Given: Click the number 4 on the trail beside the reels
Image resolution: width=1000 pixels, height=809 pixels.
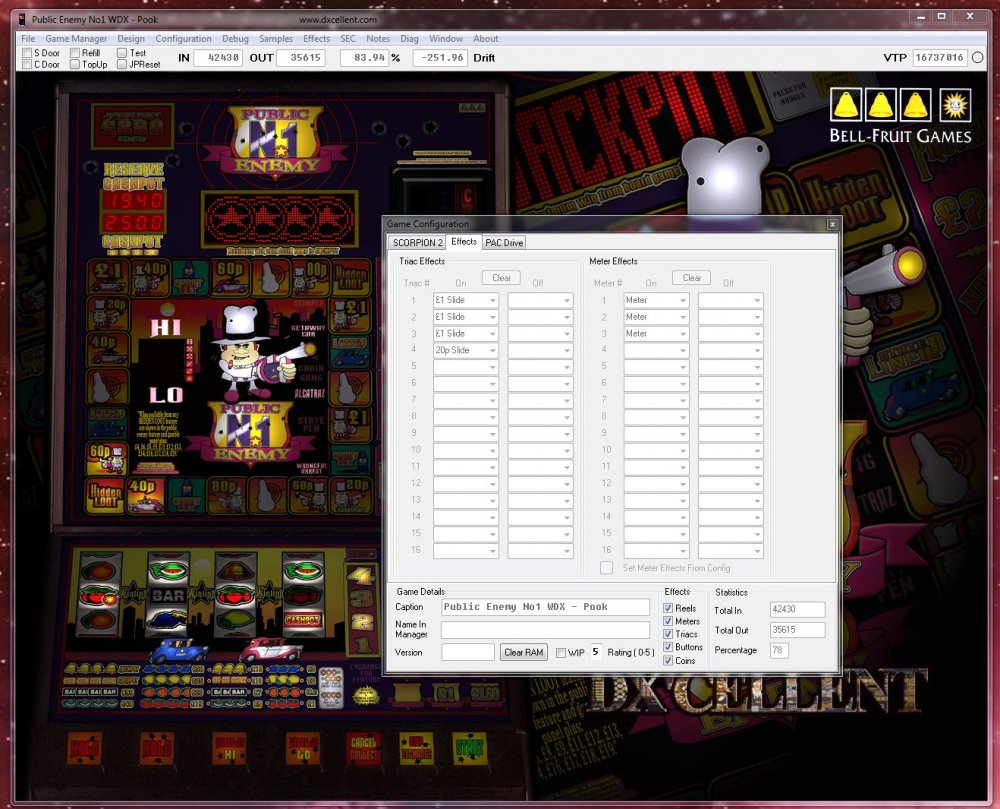Looking at the screenshot, I should 361,577.
